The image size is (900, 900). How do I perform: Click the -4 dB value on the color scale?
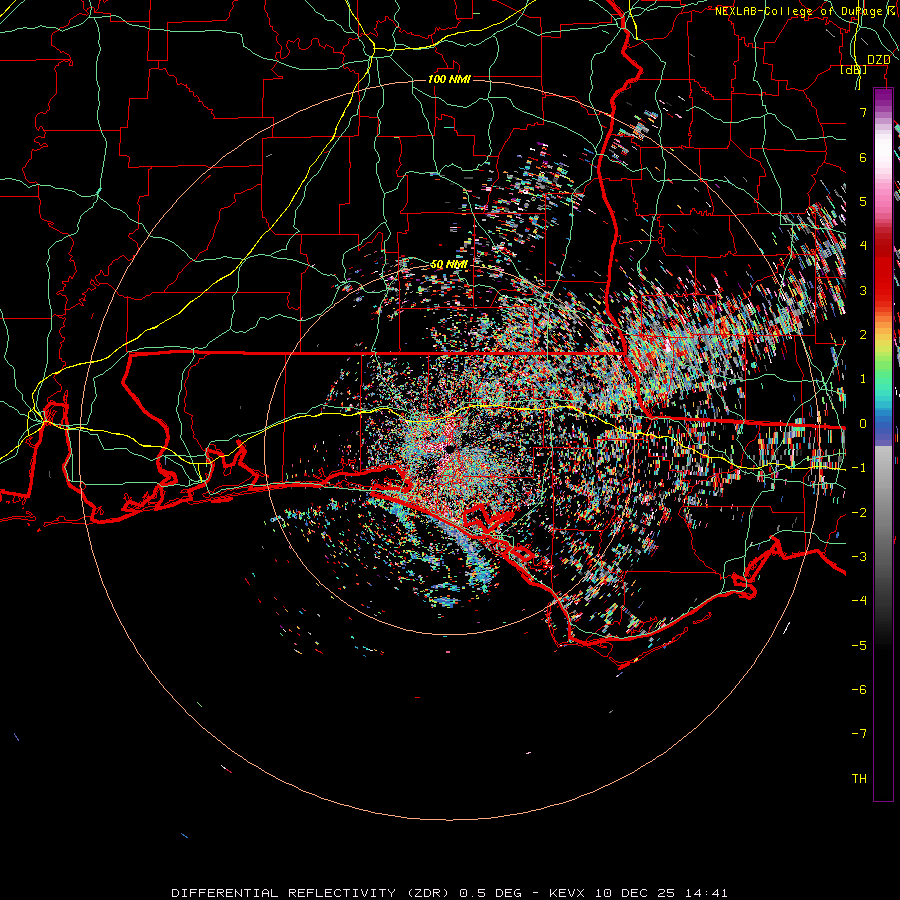point(859,601)
